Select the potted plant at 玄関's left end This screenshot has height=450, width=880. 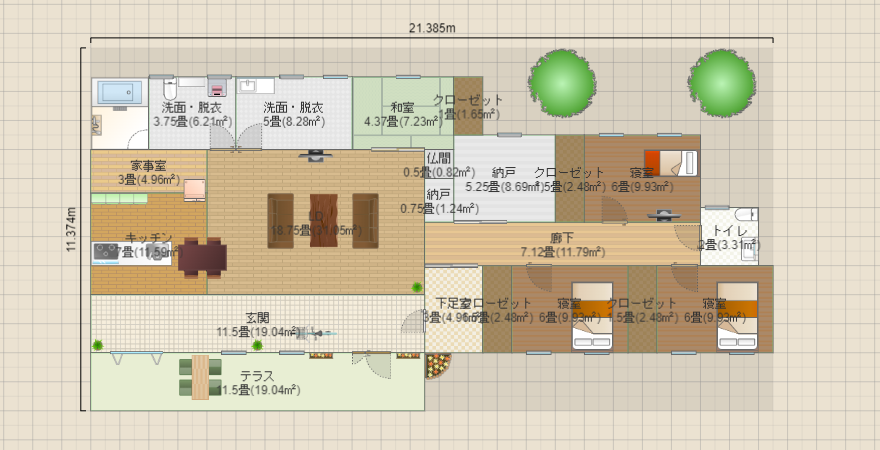(x=98, y=345)
